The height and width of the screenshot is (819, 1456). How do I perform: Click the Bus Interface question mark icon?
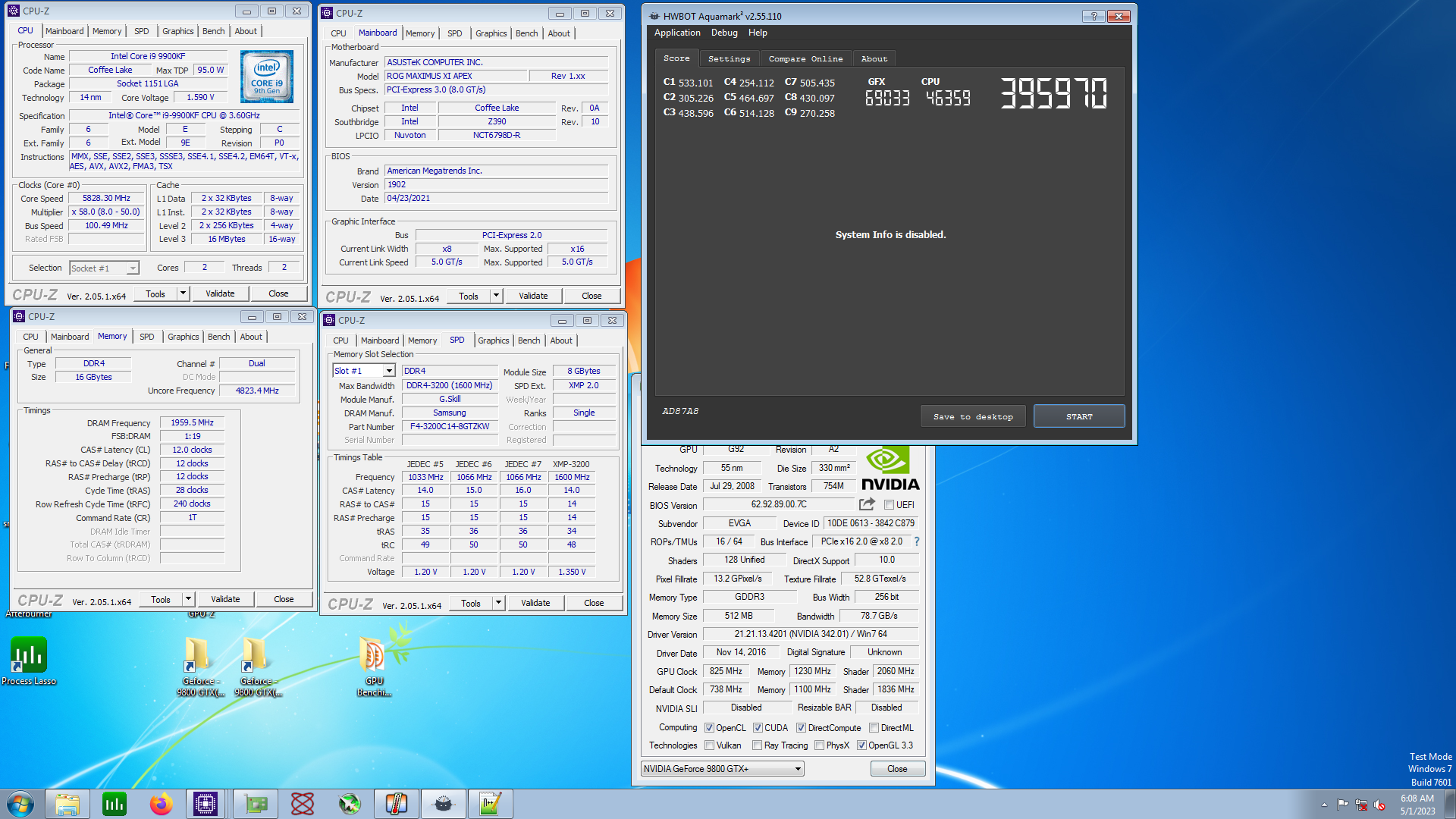917,541
